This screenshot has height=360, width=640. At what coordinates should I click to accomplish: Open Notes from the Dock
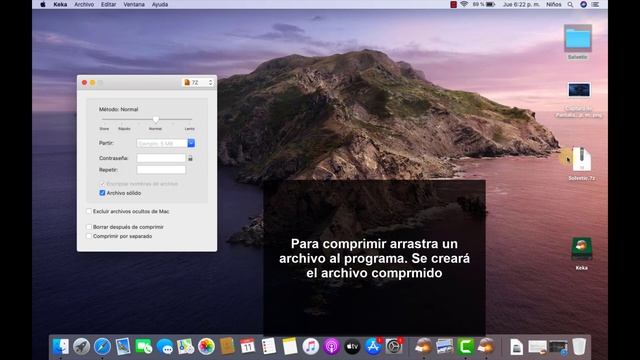[289, 347]
